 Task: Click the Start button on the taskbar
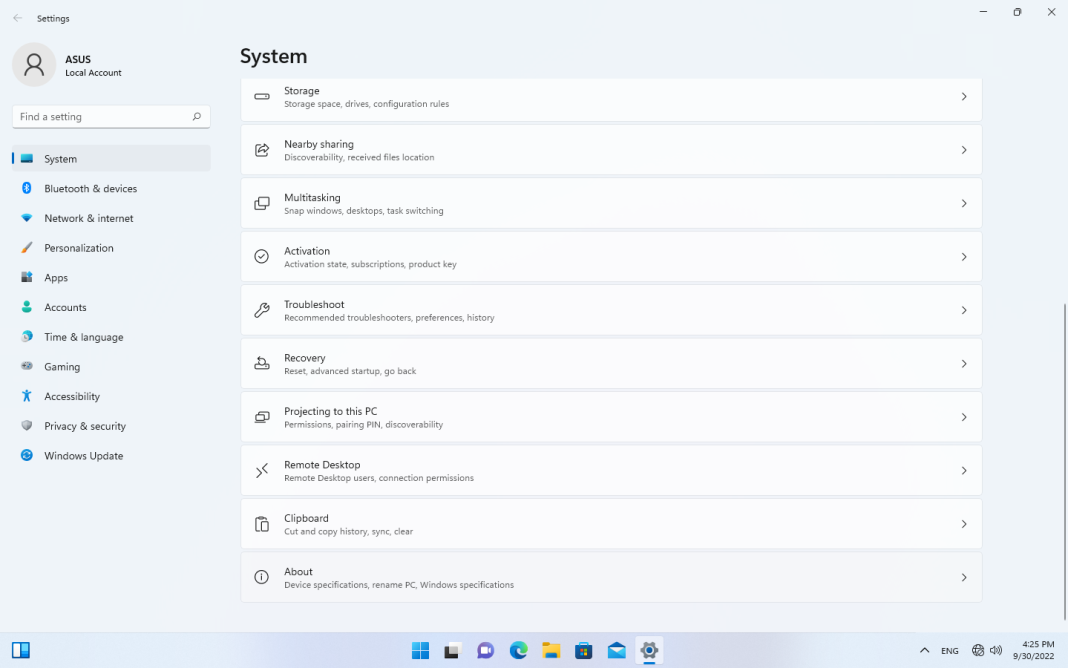point(420,650)
